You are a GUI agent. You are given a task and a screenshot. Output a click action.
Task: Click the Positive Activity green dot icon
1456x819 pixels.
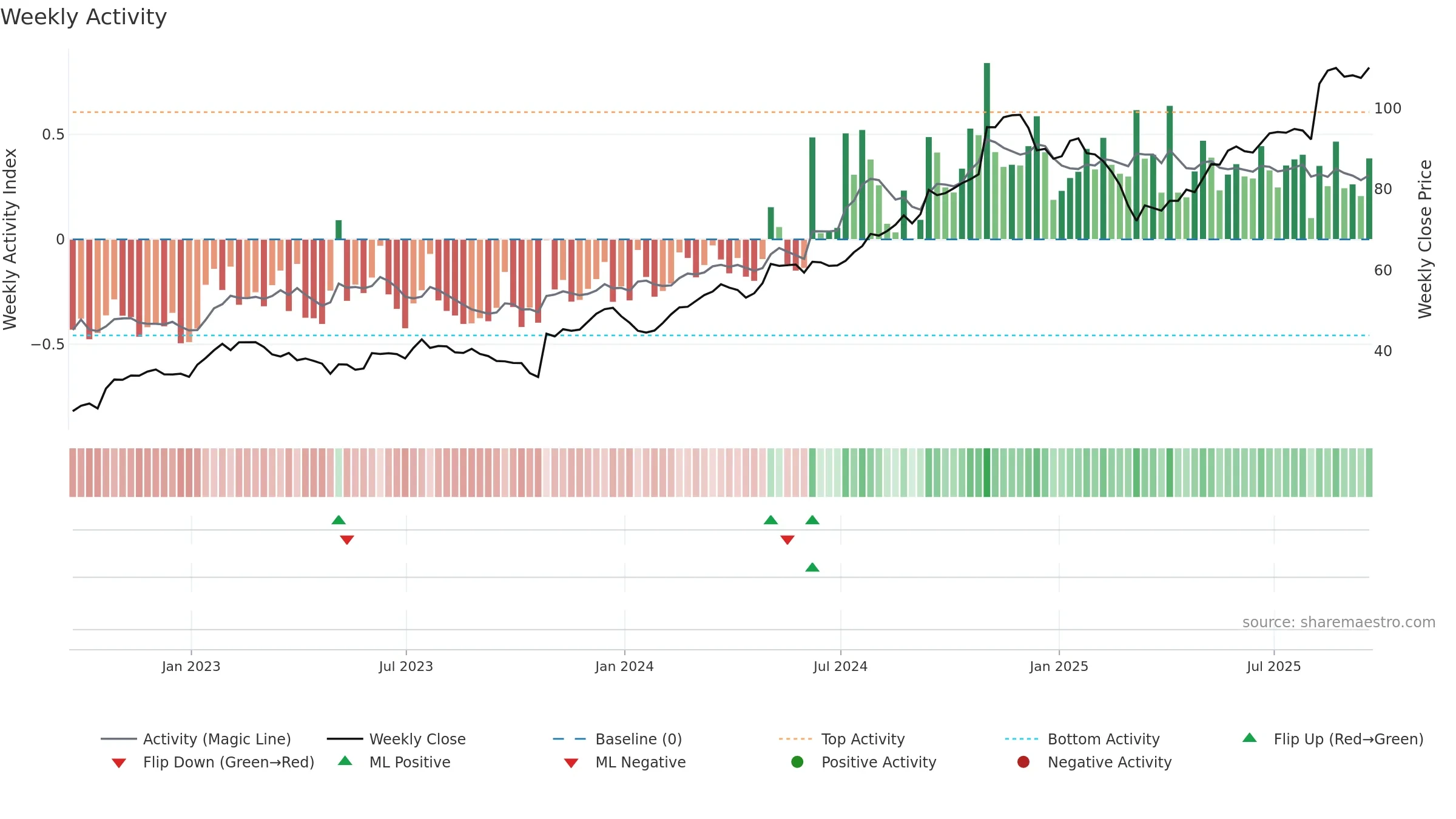click(798, 762)
